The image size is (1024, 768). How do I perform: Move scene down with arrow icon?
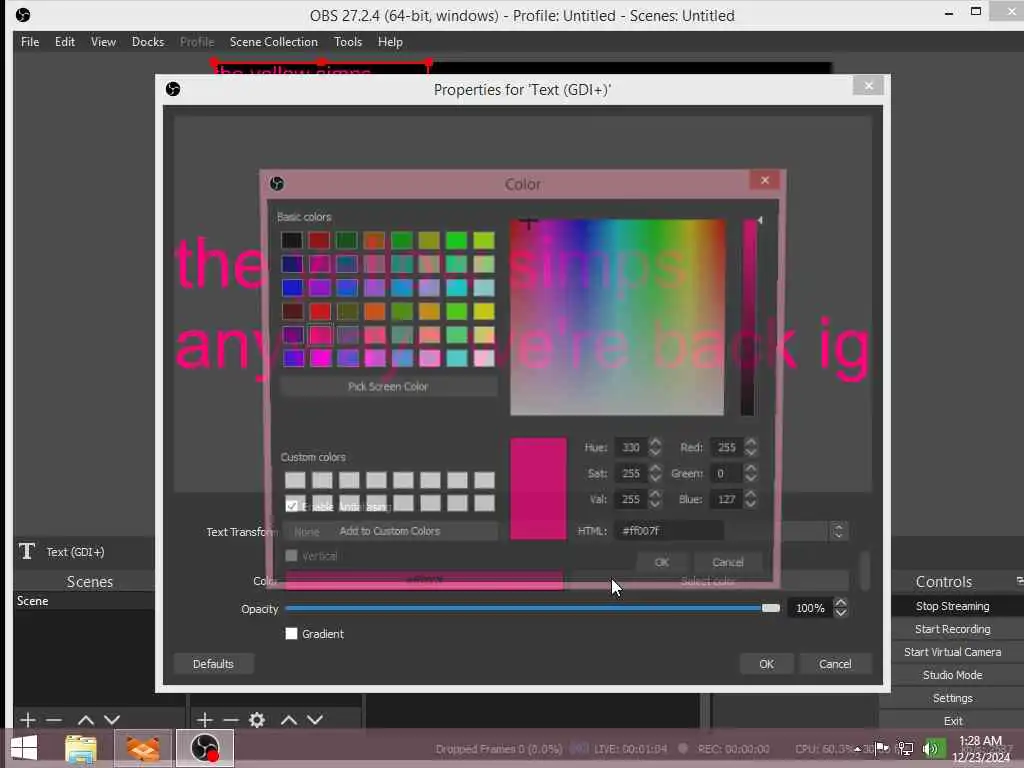[x=112, y=720]
